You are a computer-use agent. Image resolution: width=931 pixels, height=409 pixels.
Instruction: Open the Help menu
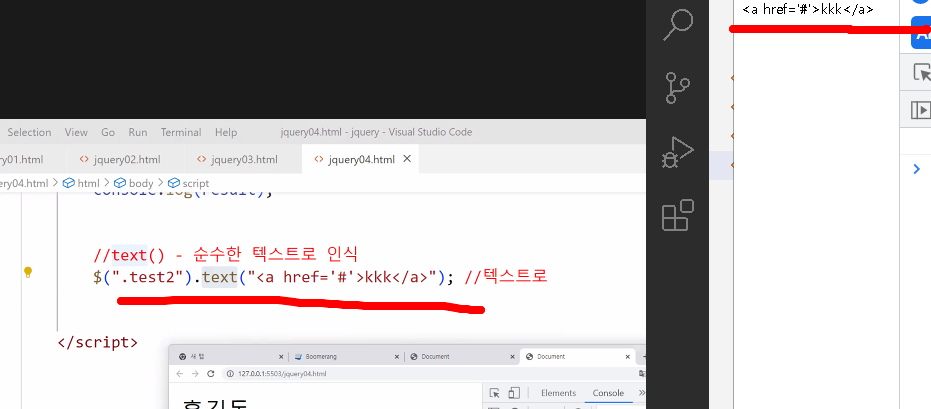click(226, 132)
